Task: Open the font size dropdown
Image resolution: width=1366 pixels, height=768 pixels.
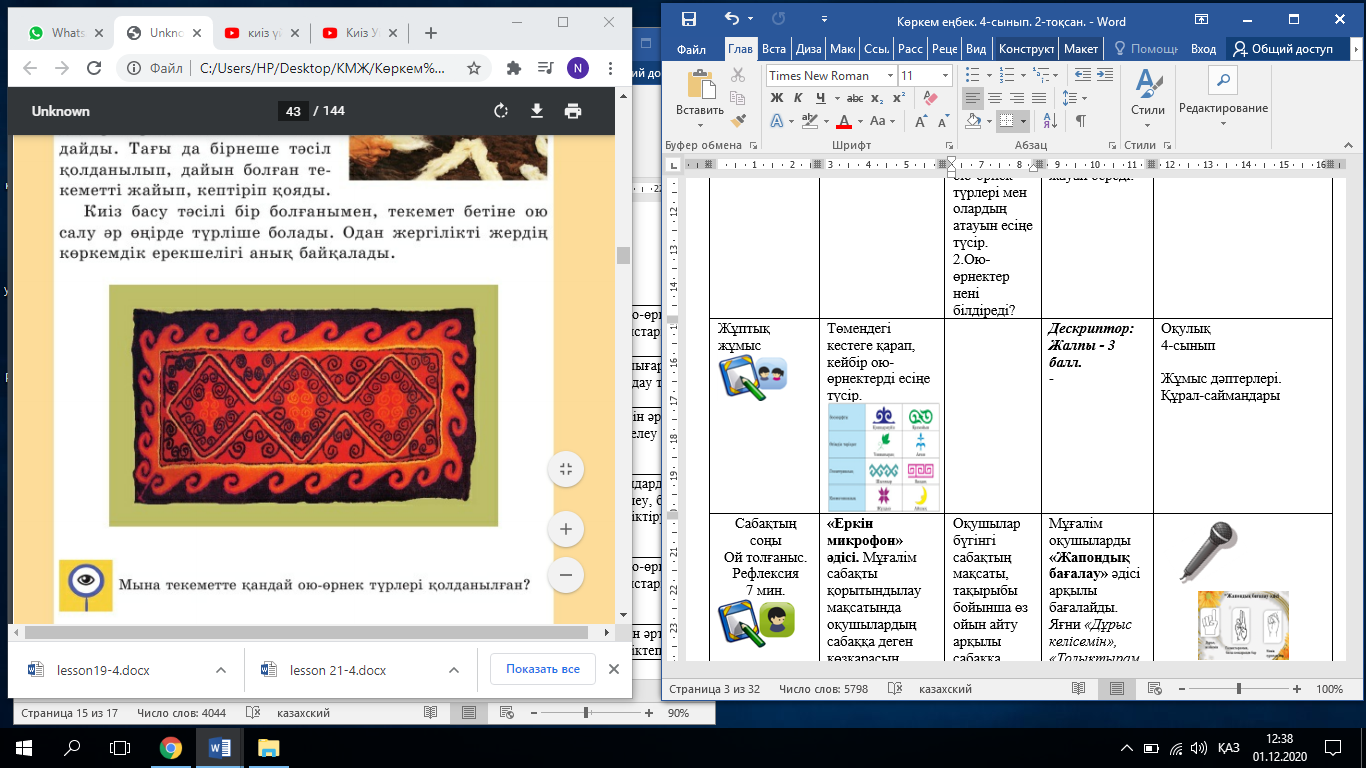Action: [x=945, y=76]
